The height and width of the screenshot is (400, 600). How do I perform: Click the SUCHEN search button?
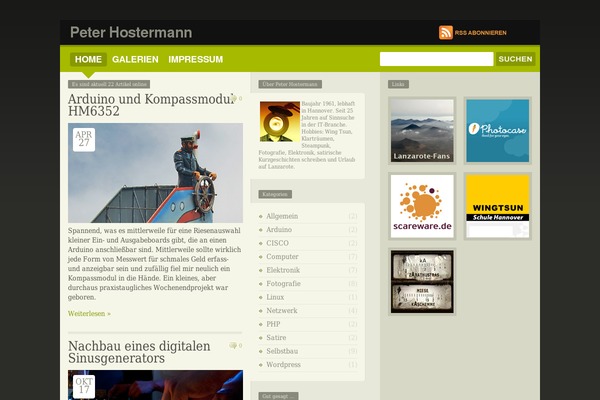515,59
